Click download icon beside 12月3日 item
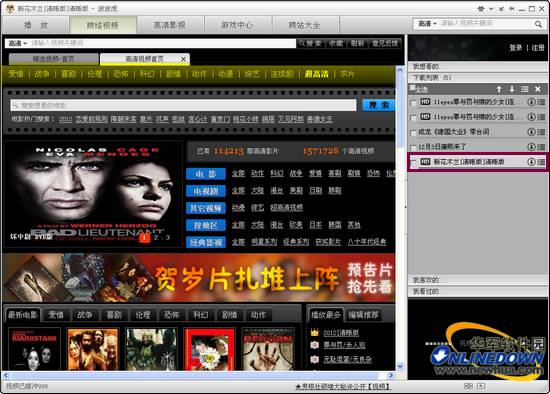Image resolution: width=550 pixels, height=394 pixels. [x=531, y=147]
